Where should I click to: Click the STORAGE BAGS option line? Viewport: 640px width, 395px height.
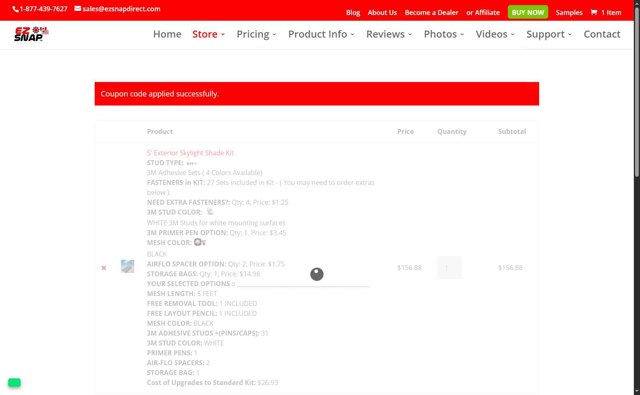[x=203, y=274]
